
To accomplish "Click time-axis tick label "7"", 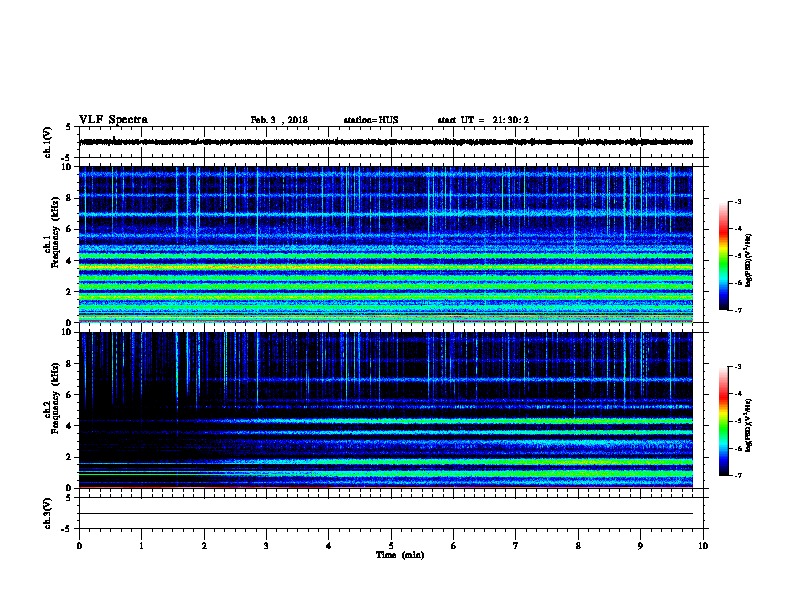I will click(x=516, y=546).
